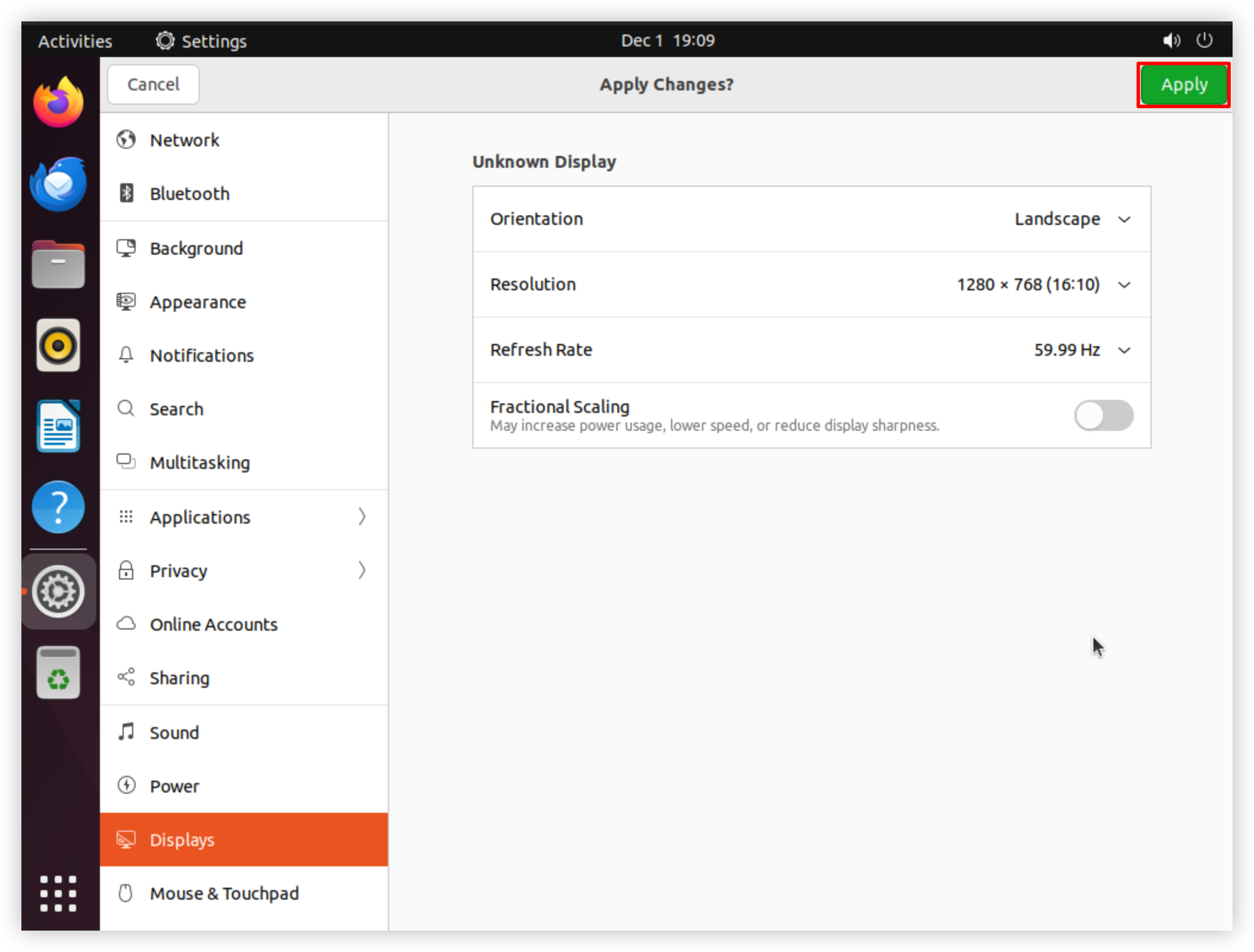
Task: Open the Files manager dock icon
Action: [58, 264]
